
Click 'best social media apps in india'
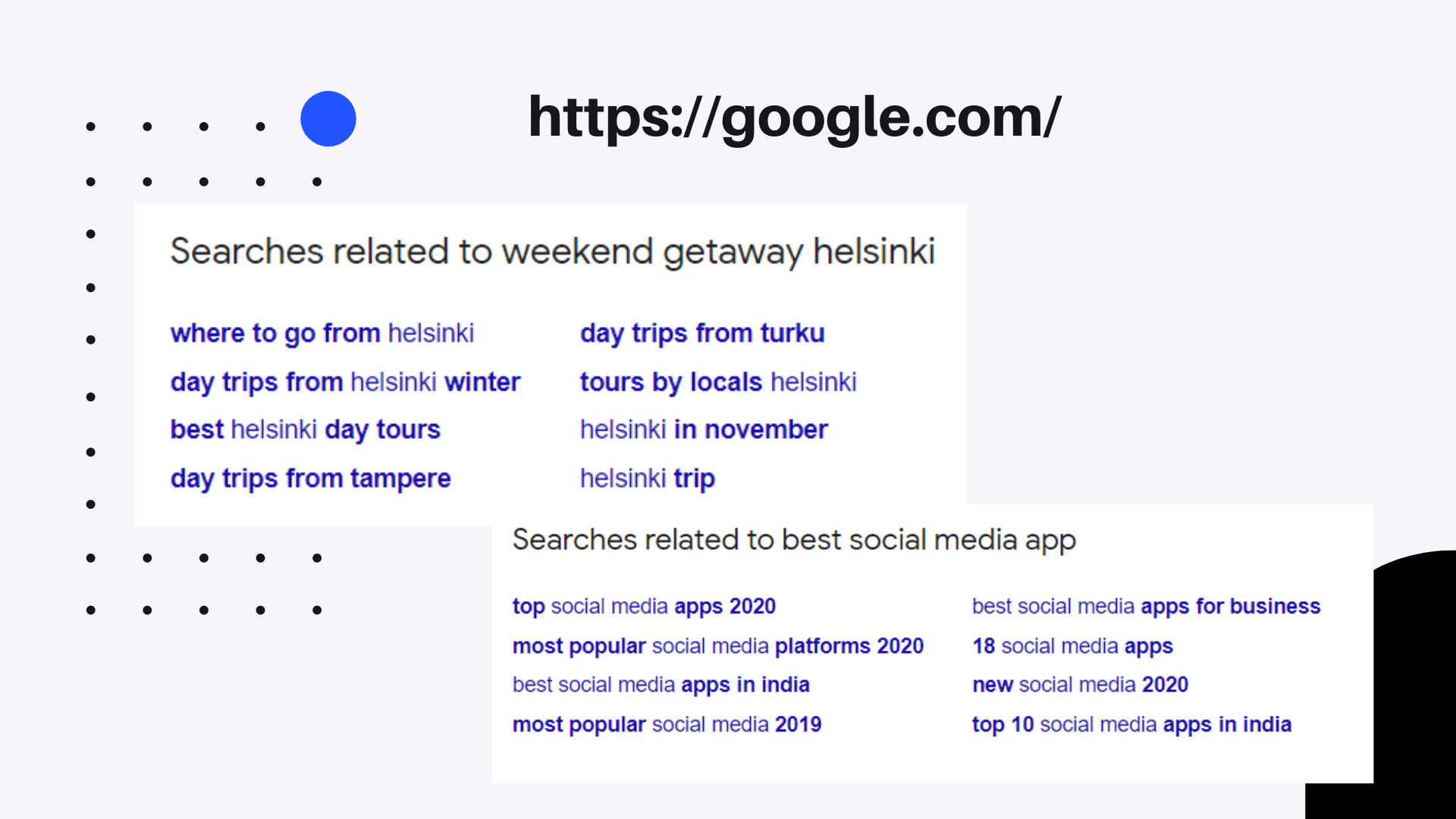pos(660,684)
